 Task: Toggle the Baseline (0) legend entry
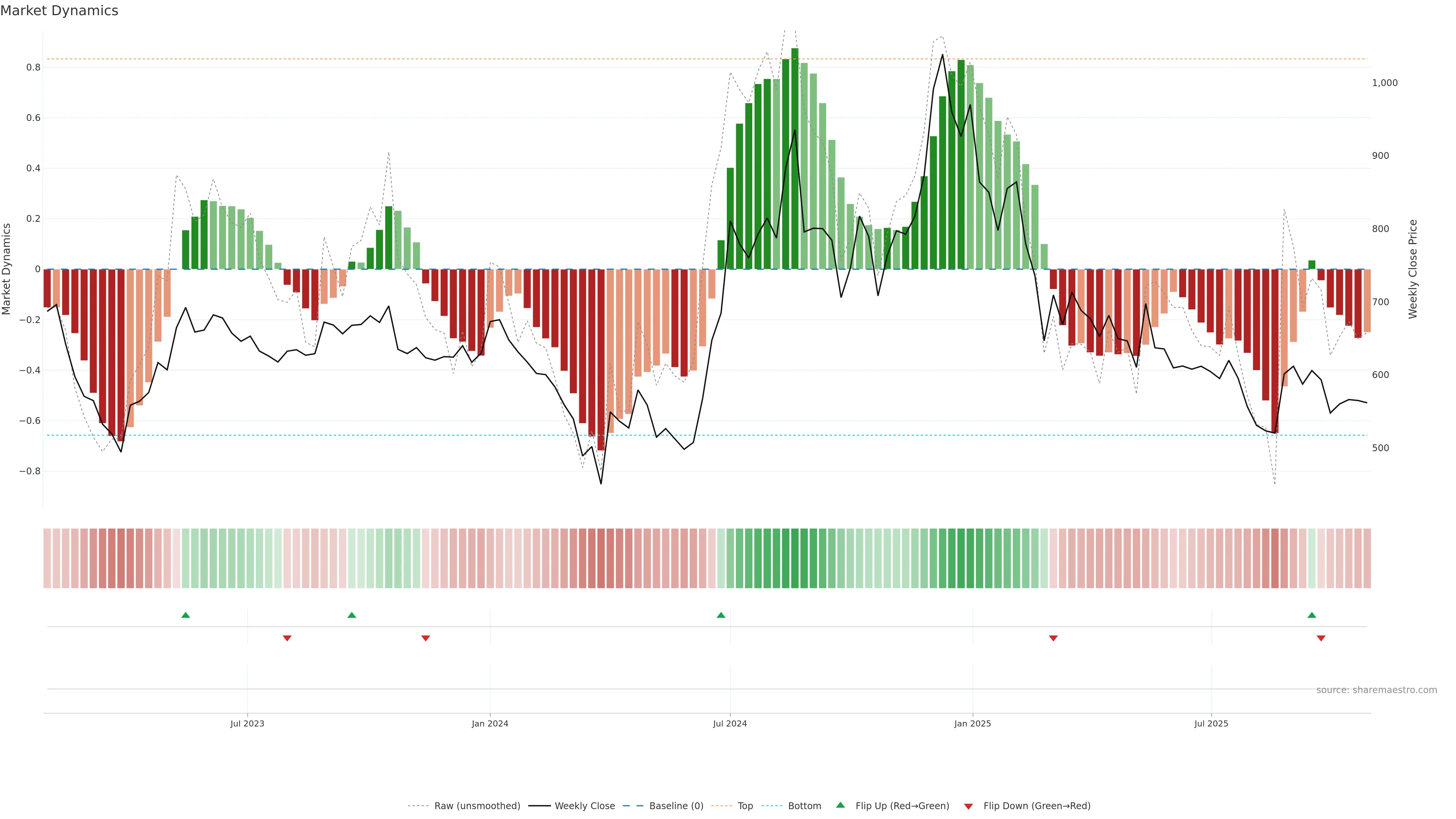click(x=676, y=806)
